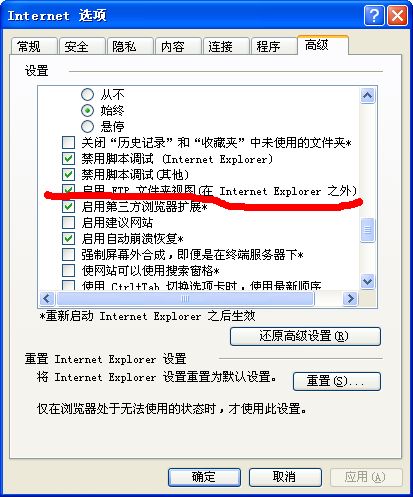
Task: Toggle 启用自动崩溃恢复 checkbox
Action: pos(68,238)
